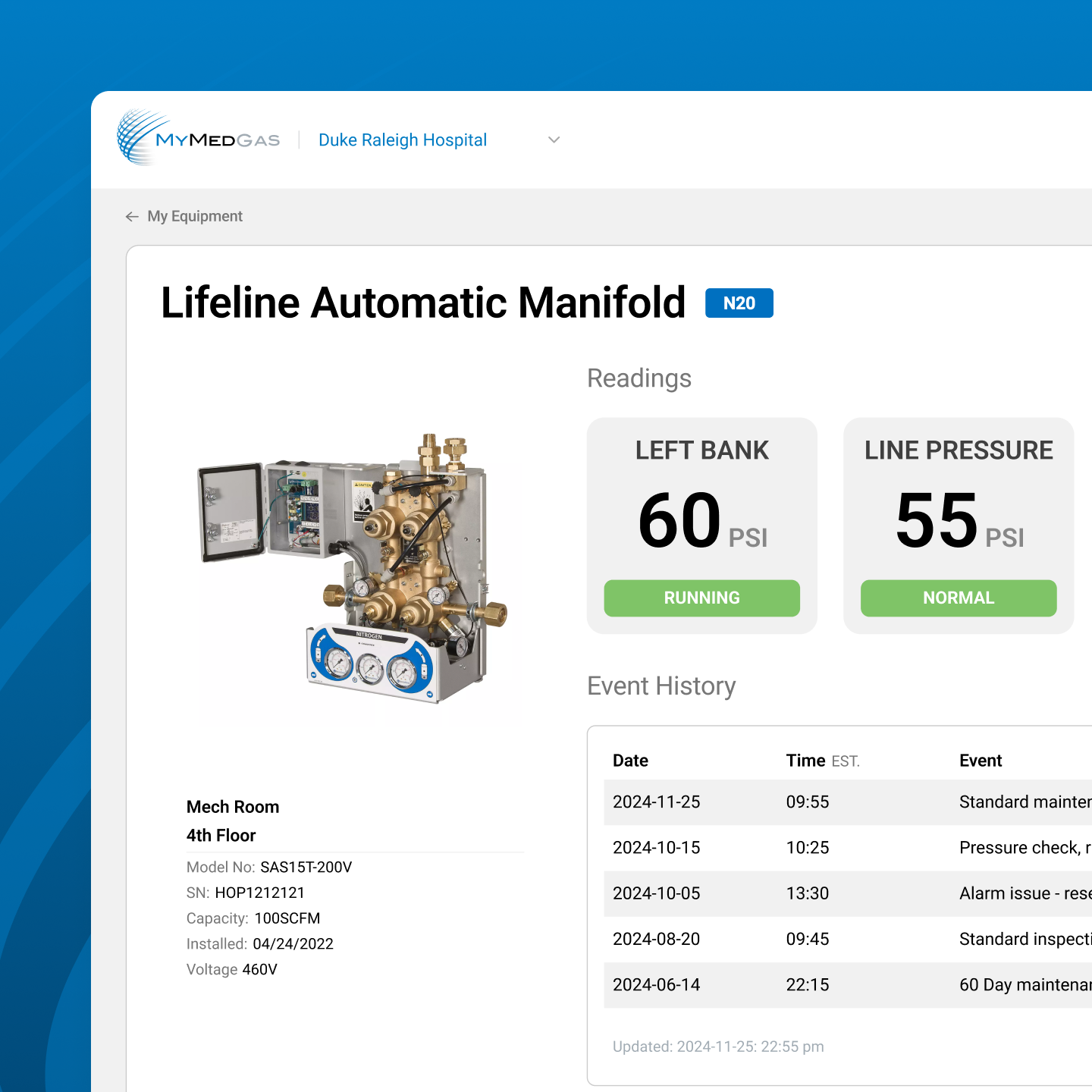This screenshot has height=1092, width=1092.
Task: Select the 2024-08-20 date cell
Action: click(657, 939)
